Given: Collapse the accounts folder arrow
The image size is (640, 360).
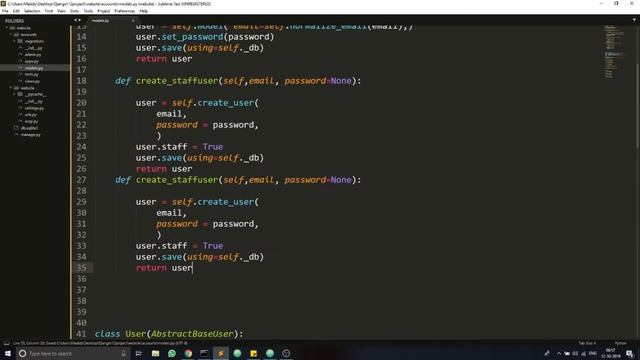Looking at the screenshot, I should pos(11,35).
